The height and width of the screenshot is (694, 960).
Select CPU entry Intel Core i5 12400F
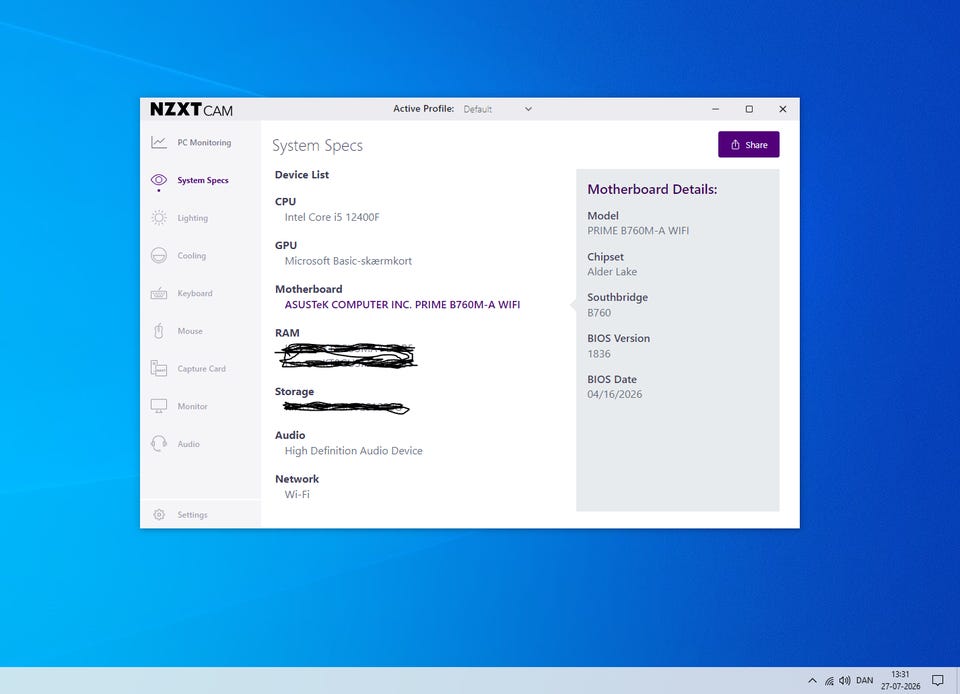pos(332,217)
